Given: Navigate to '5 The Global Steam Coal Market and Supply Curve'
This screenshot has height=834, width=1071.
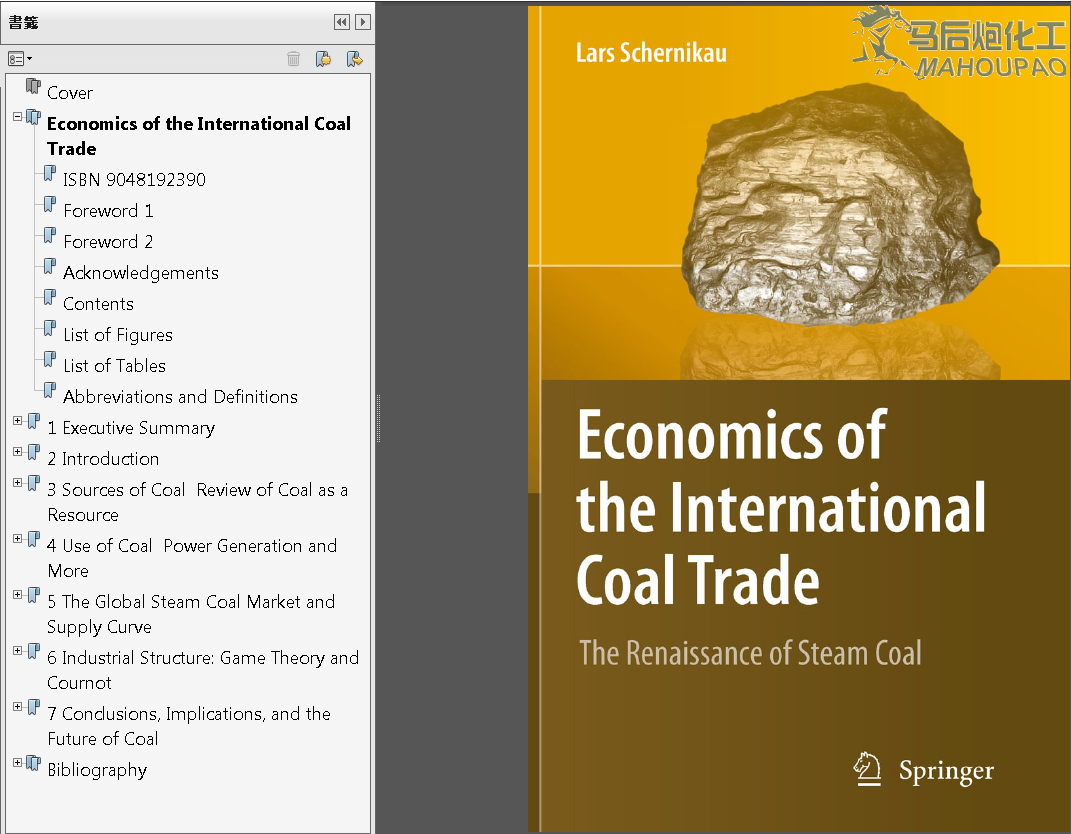Looking at the screenshot, I should pos(191,614).
